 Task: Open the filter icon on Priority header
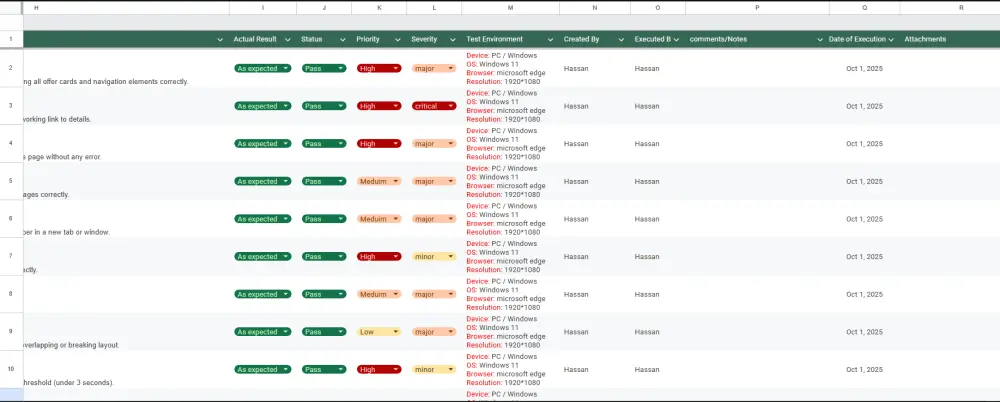pos(398,40)
